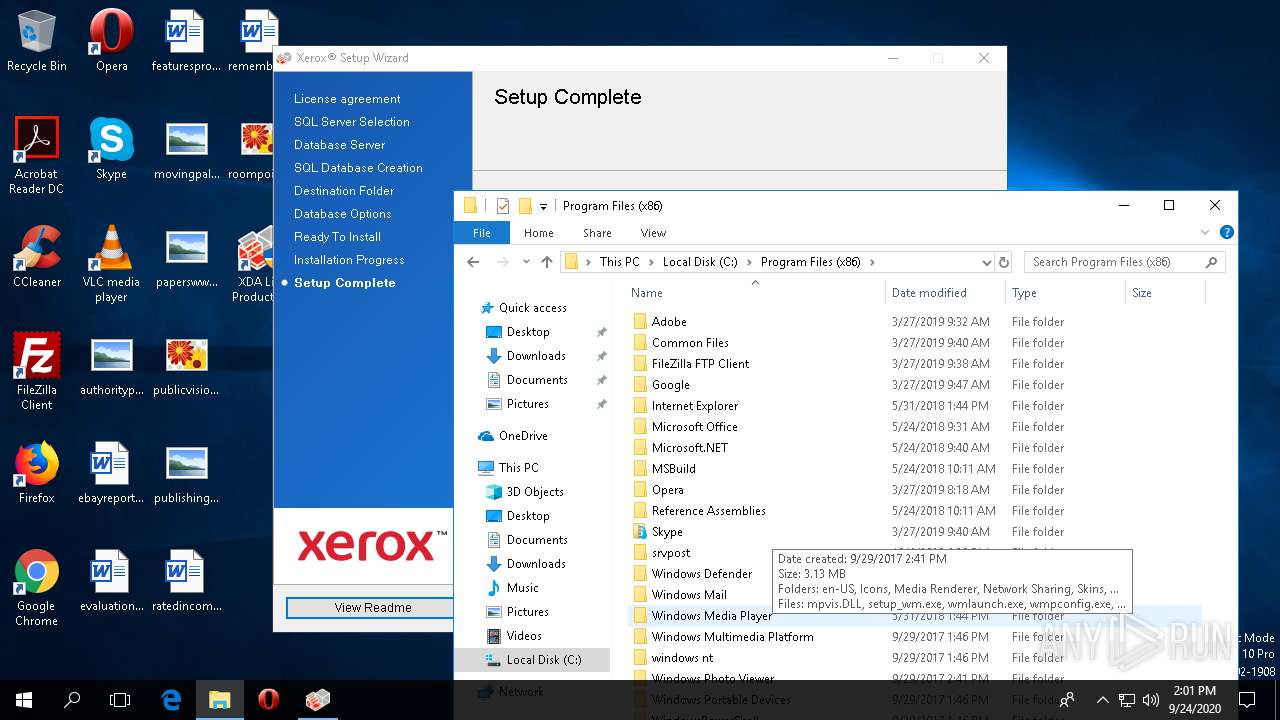This screenshot has width=1280, height=720.
Task: Click the taskbar search icon
Action: point(72,700)
